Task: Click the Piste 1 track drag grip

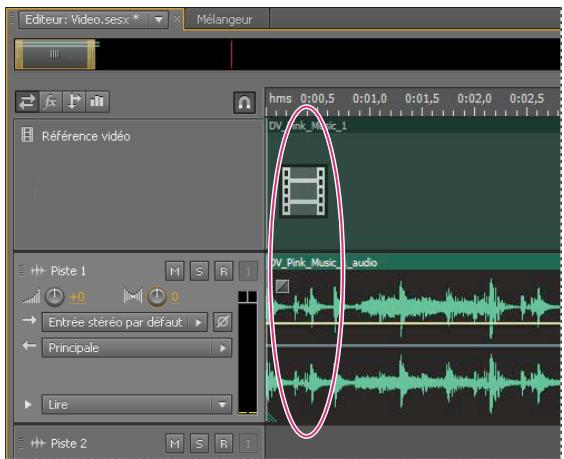Action: (x=21, y=271)
